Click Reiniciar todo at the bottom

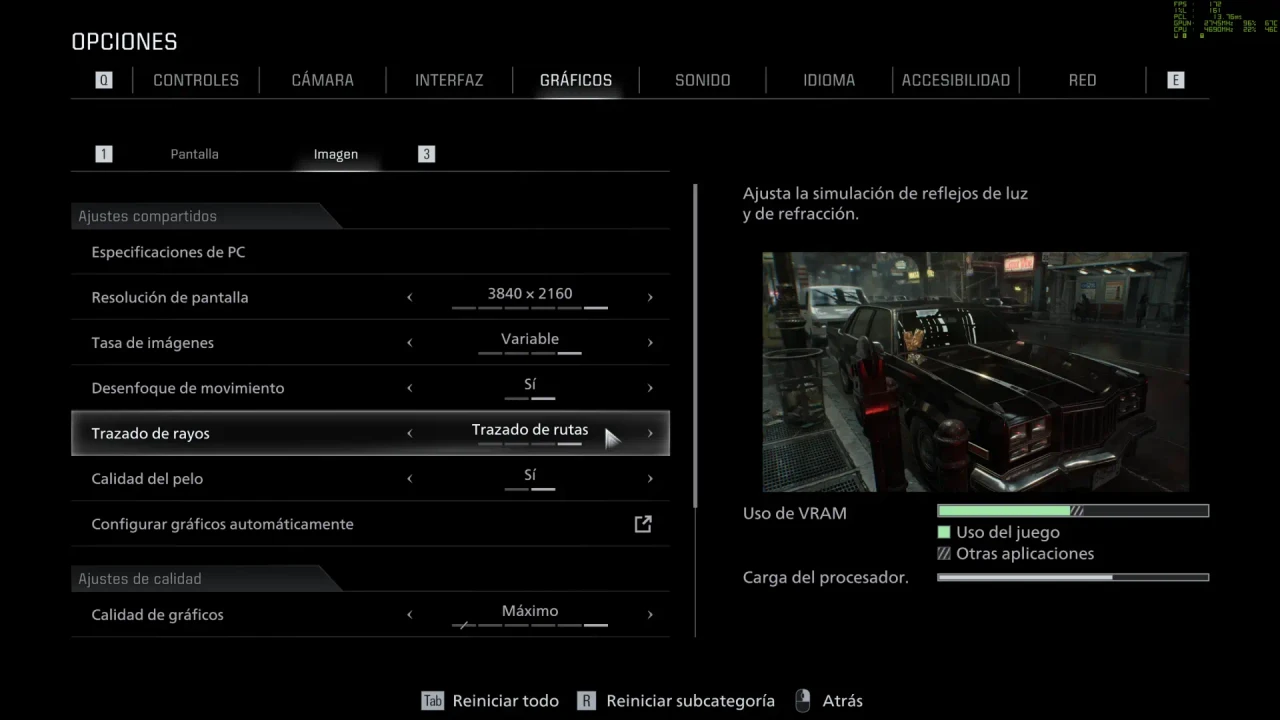[506, 701]
